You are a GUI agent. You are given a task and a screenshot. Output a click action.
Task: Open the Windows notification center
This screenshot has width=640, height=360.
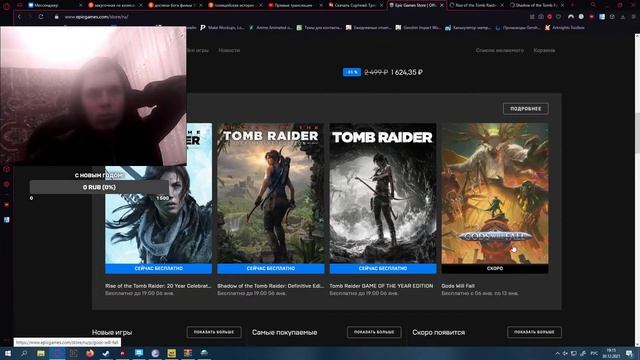tap(629, 353)
